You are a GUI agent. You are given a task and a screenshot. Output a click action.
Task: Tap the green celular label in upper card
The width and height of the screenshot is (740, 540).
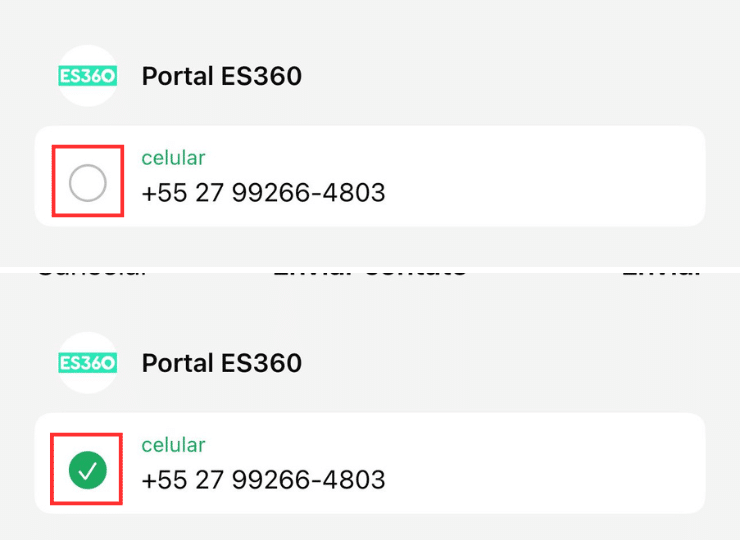pos(173,158)
